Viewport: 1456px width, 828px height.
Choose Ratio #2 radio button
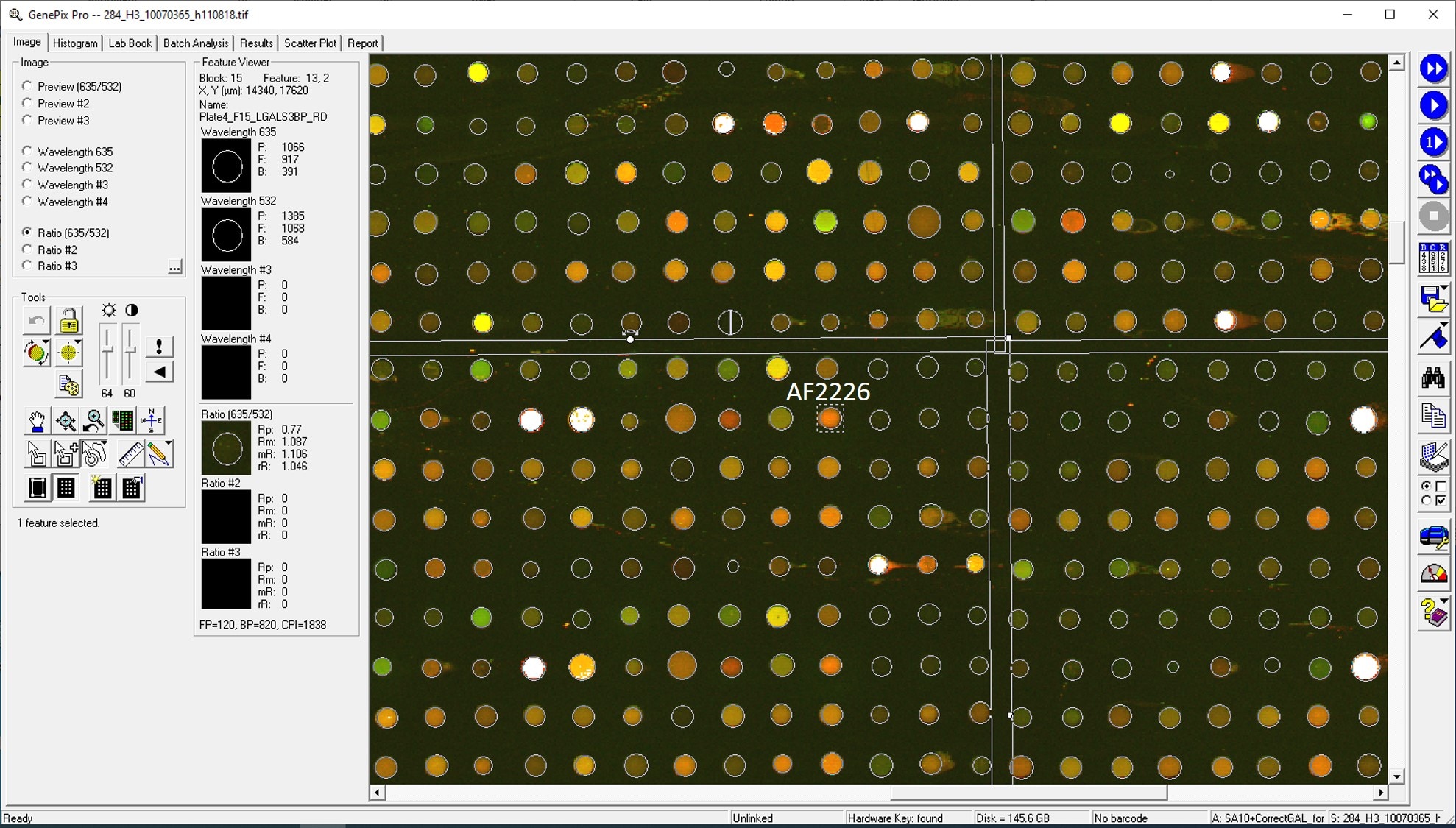(x=28, y=250)
